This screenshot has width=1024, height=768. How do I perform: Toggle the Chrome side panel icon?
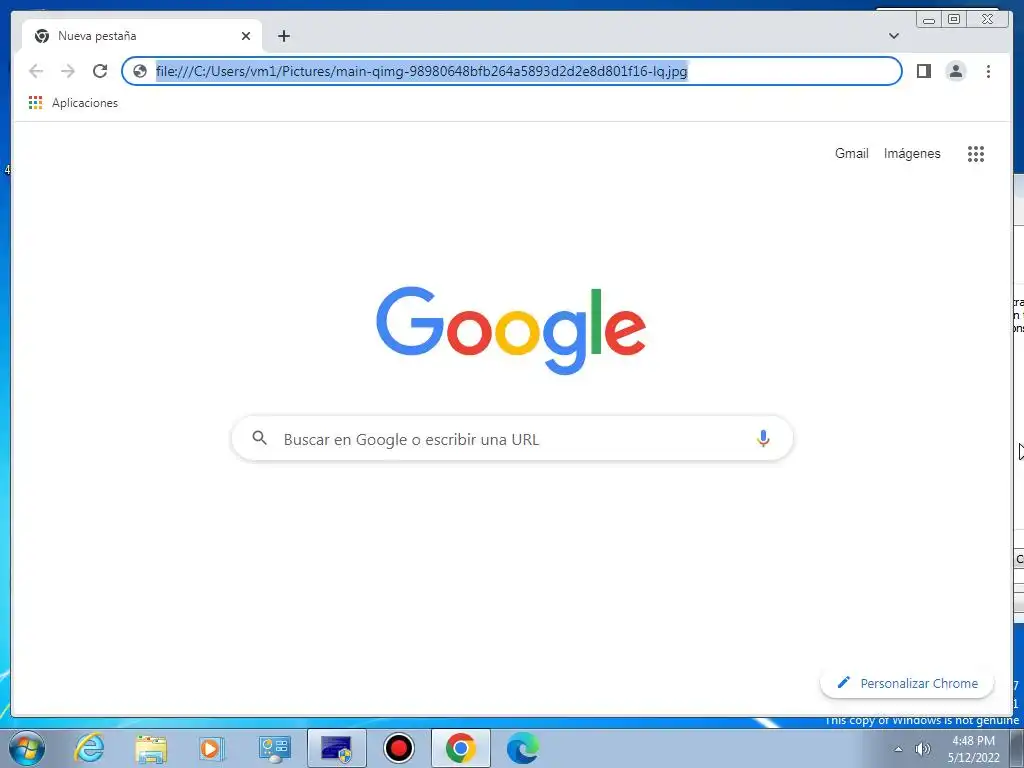pyautogui.click(x=923, y=71)
